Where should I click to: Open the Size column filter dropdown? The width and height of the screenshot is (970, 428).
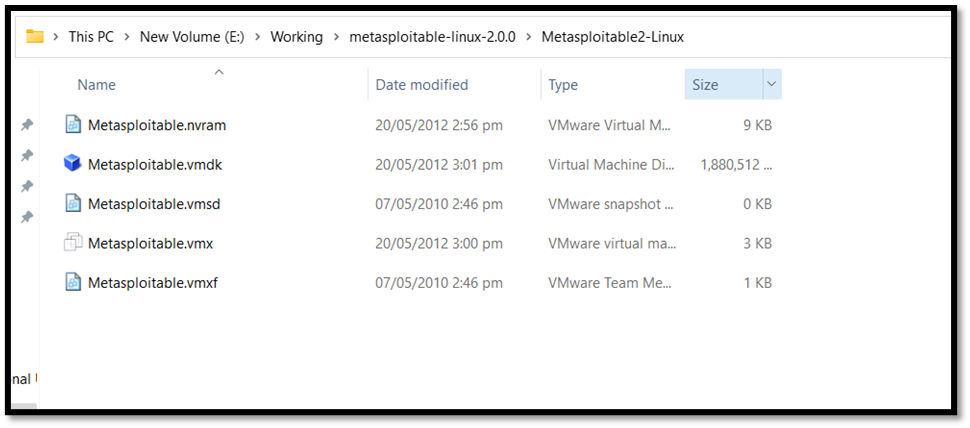click(x=771, y=85)
